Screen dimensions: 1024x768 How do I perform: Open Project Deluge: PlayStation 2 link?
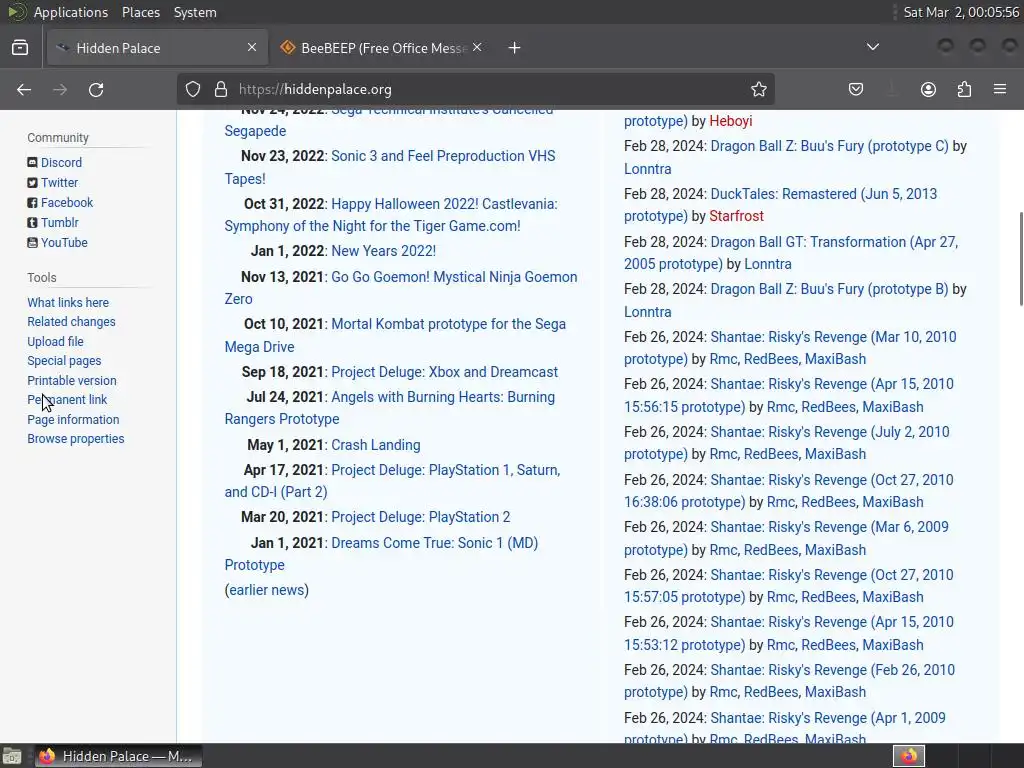click(x=421, y=517)
